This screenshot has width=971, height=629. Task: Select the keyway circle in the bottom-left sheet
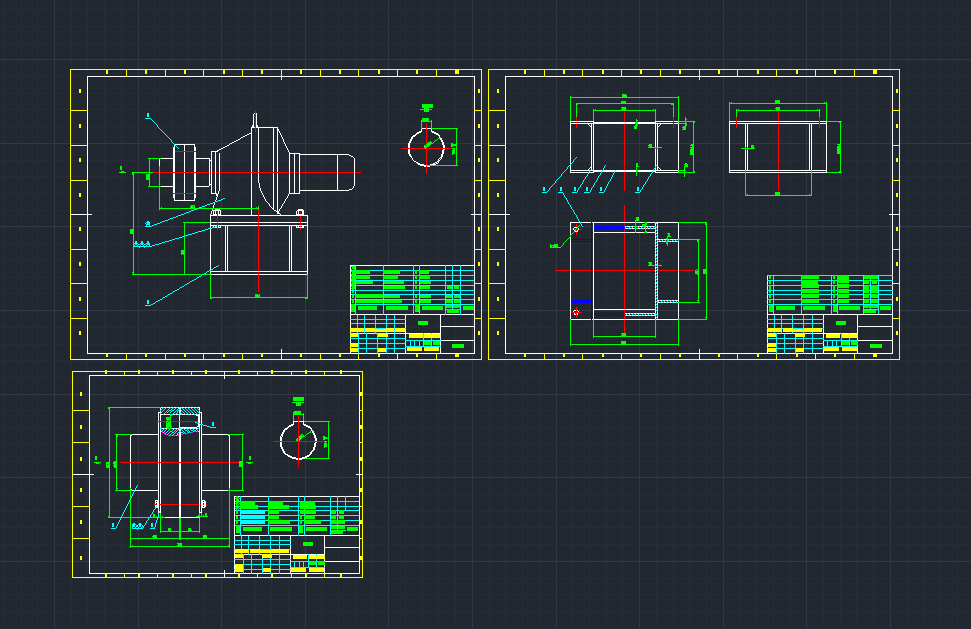click(298, 440)
